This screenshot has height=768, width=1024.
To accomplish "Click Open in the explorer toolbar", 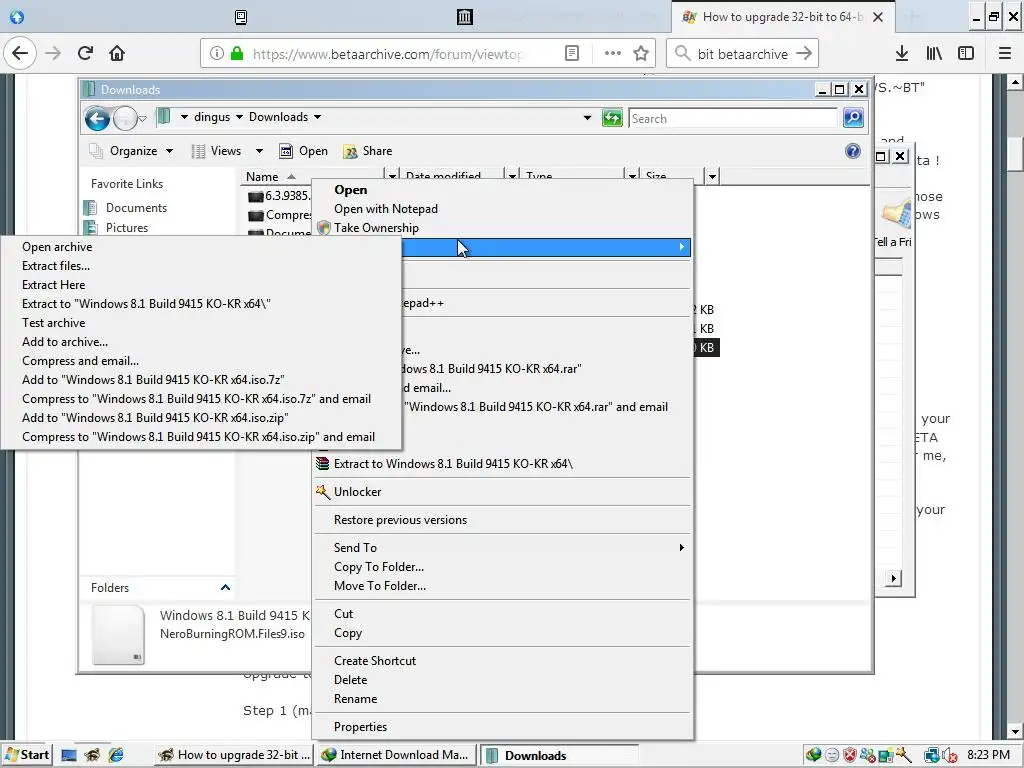I will point(304,152).
